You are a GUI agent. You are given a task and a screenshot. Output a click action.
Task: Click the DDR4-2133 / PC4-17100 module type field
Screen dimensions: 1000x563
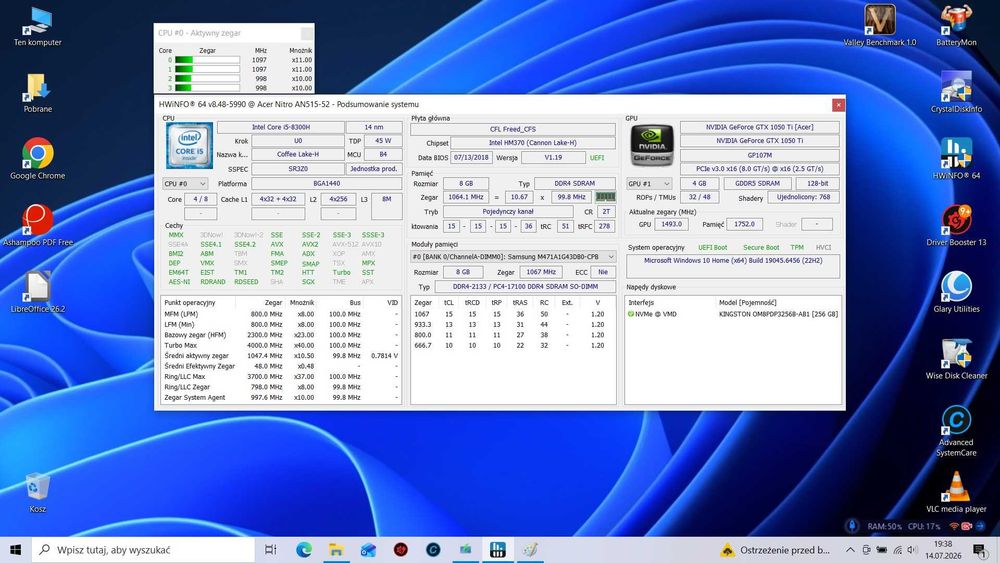click(526, 287)
